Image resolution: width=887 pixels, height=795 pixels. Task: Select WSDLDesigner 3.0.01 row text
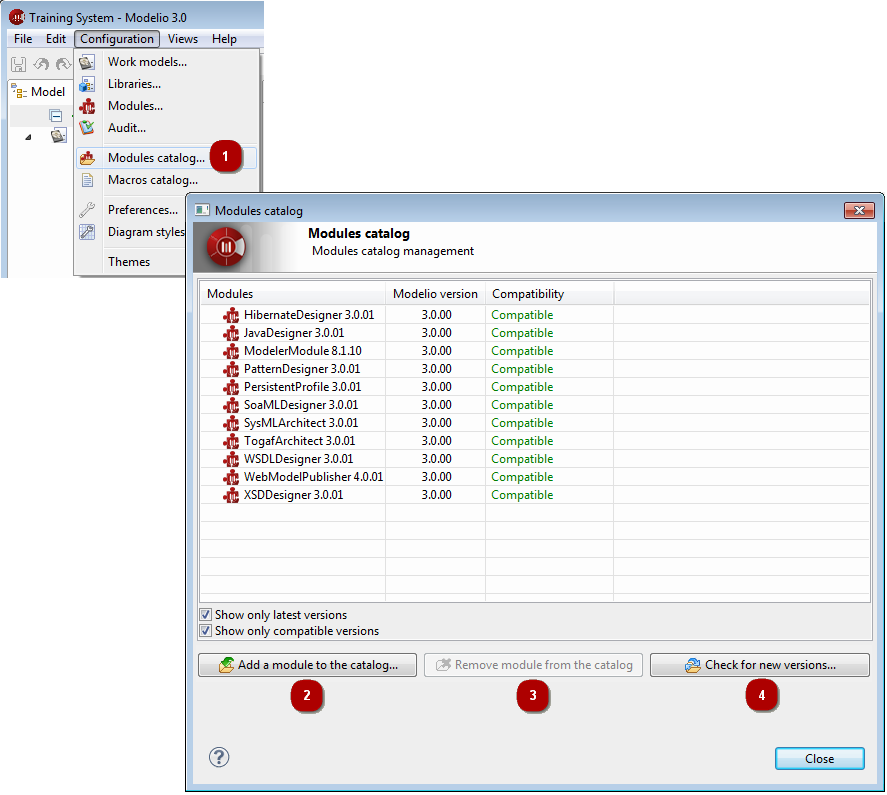click(x=299, y=459)
